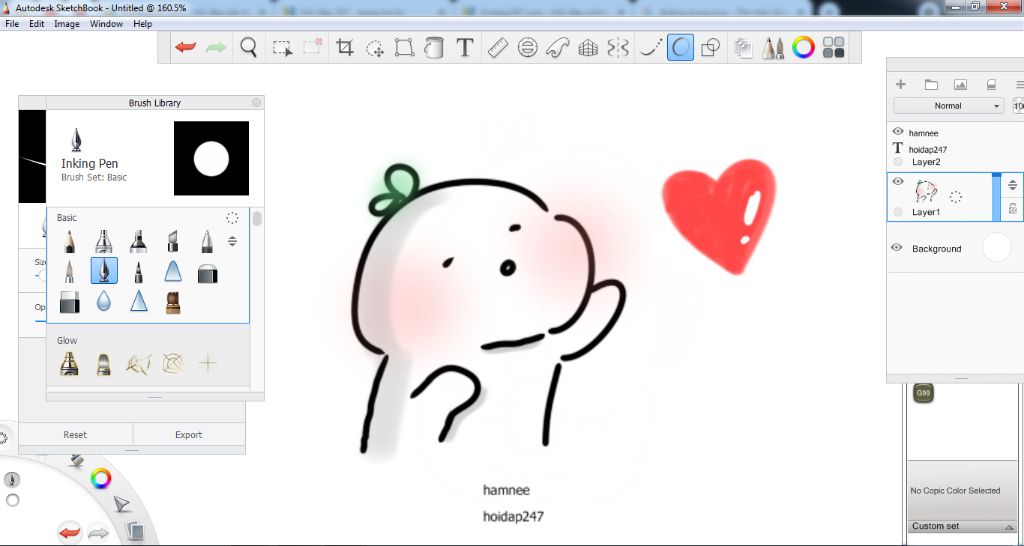The width and height of the screenshot is (1024, 546).
Task: Select the Airbrush in Basic set
Action: click(104, 241)
